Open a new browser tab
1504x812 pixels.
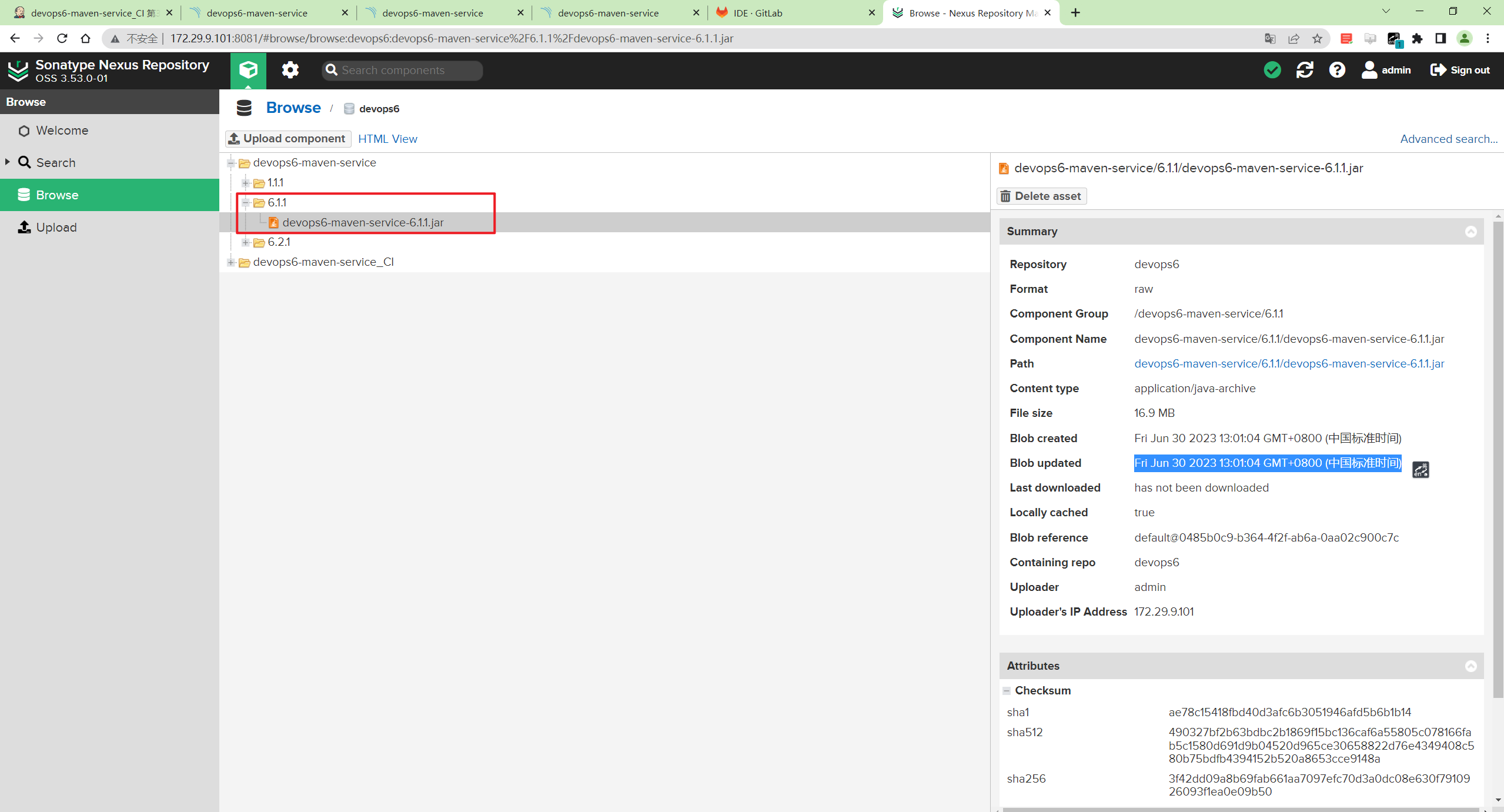[1075, 13]
